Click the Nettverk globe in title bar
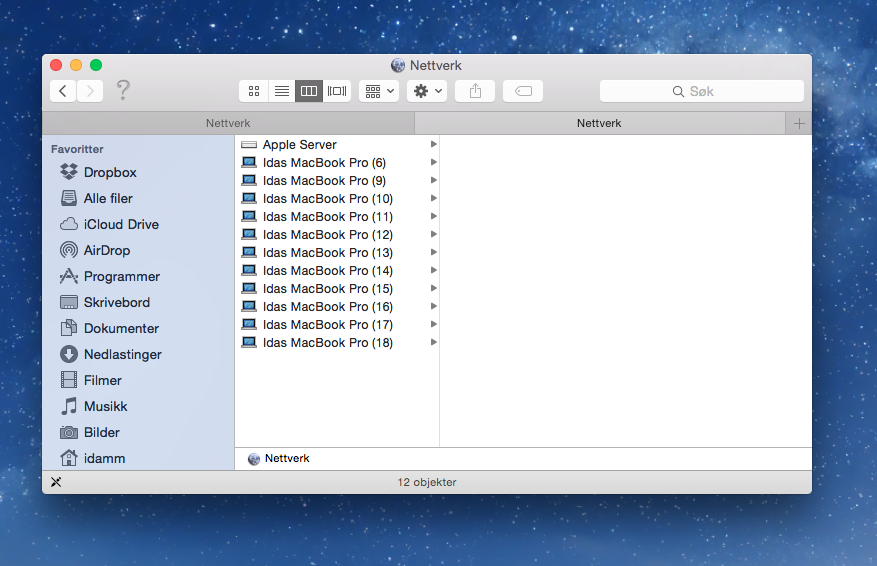The image size is (877, 566). pyautogui.click(x=398, y=65)
